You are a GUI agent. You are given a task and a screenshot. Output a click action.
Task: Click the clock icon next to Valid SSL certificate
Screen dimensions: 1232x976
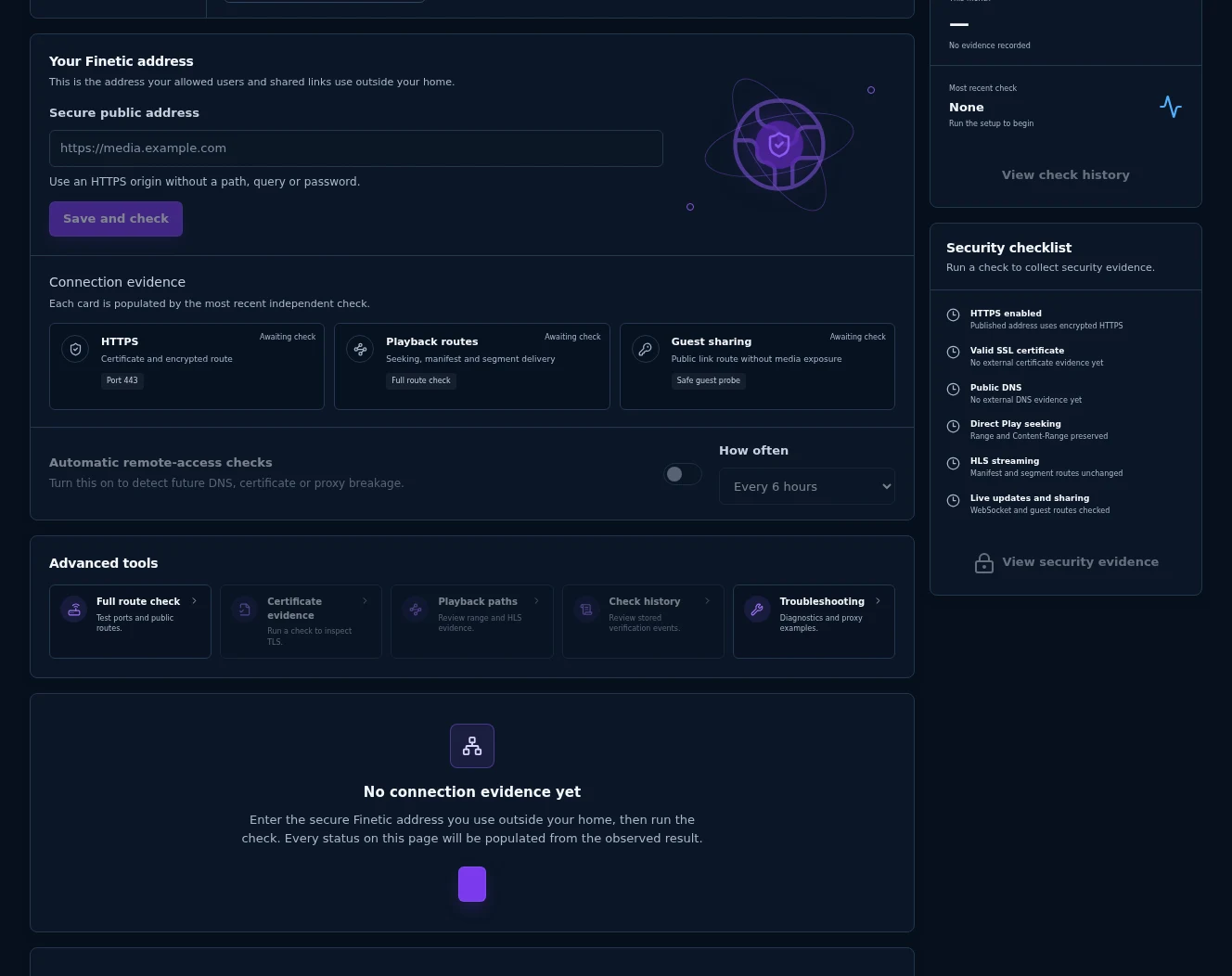pyautogui.click(x=953, y=353)
